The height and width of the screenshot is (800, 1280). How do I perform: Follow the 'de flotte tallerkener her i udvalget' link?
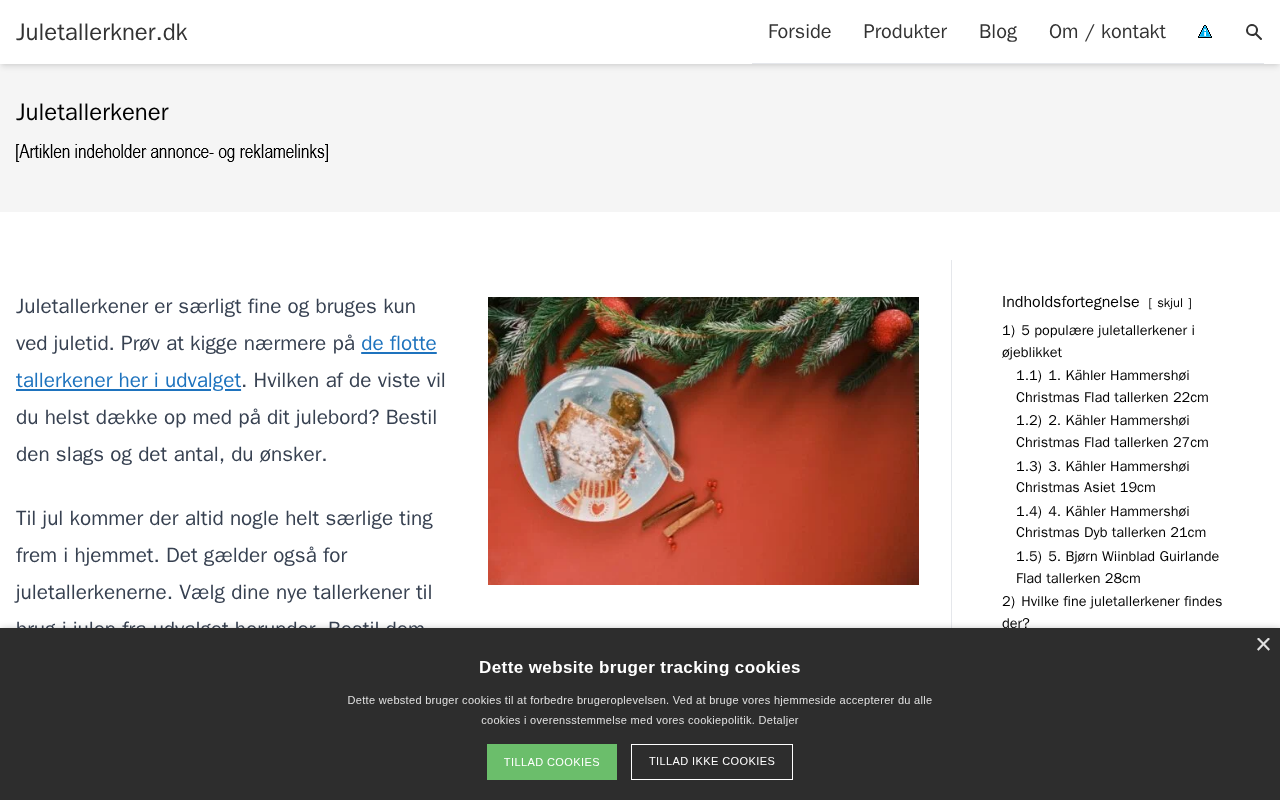click(x=226, y=362)
